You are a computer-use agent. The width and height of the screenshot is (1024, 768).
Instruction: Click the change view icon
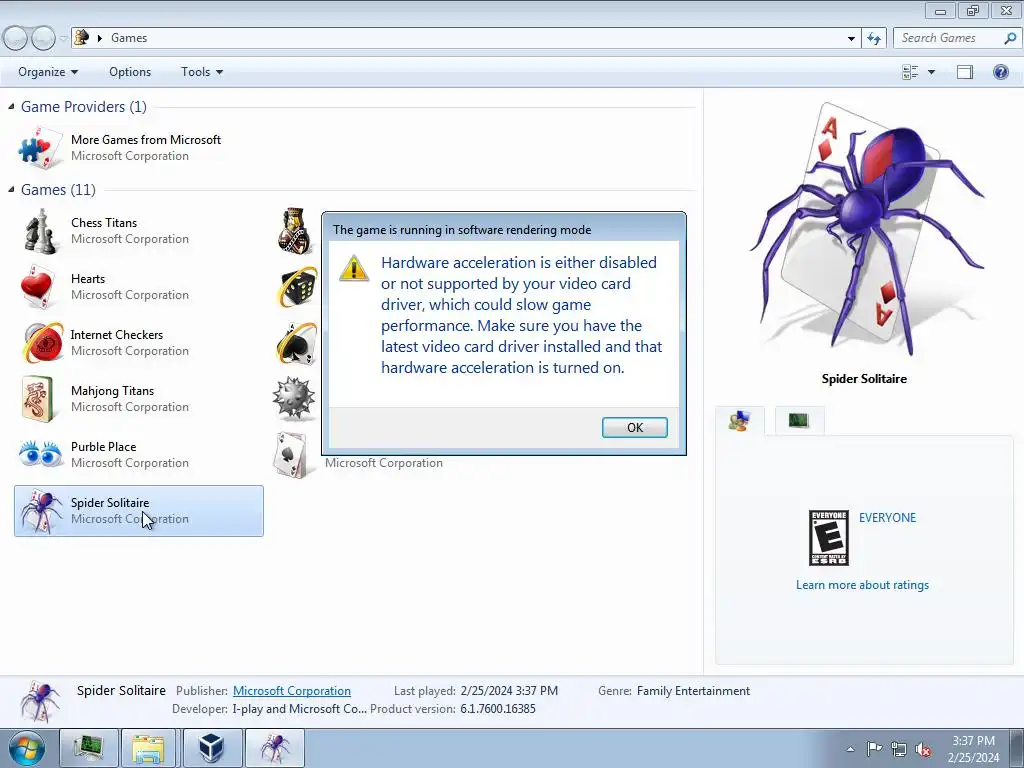coord(910,72)
